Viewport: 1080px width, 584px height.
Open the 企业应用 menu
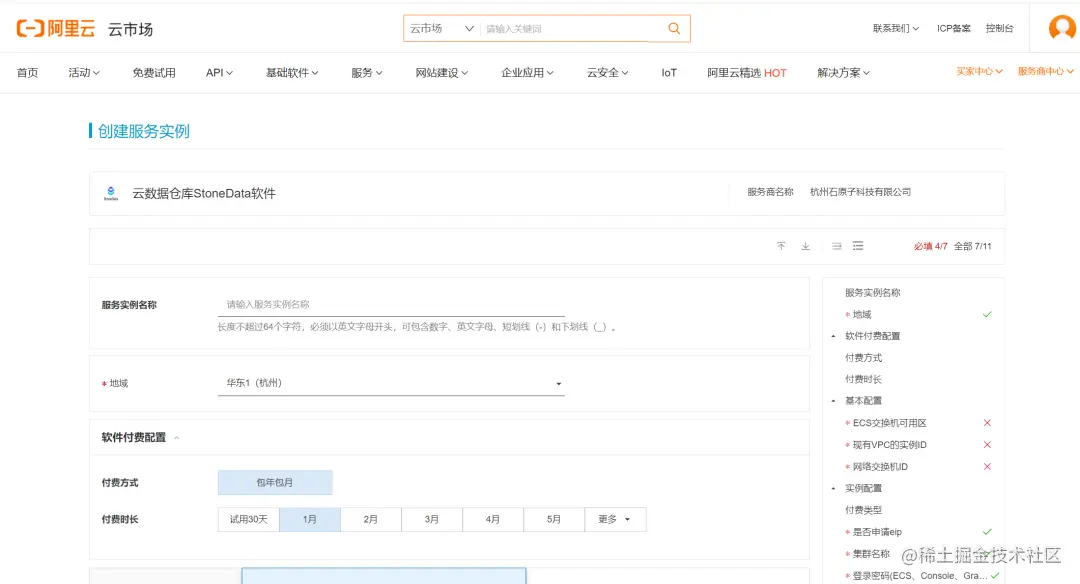(527, 72)
